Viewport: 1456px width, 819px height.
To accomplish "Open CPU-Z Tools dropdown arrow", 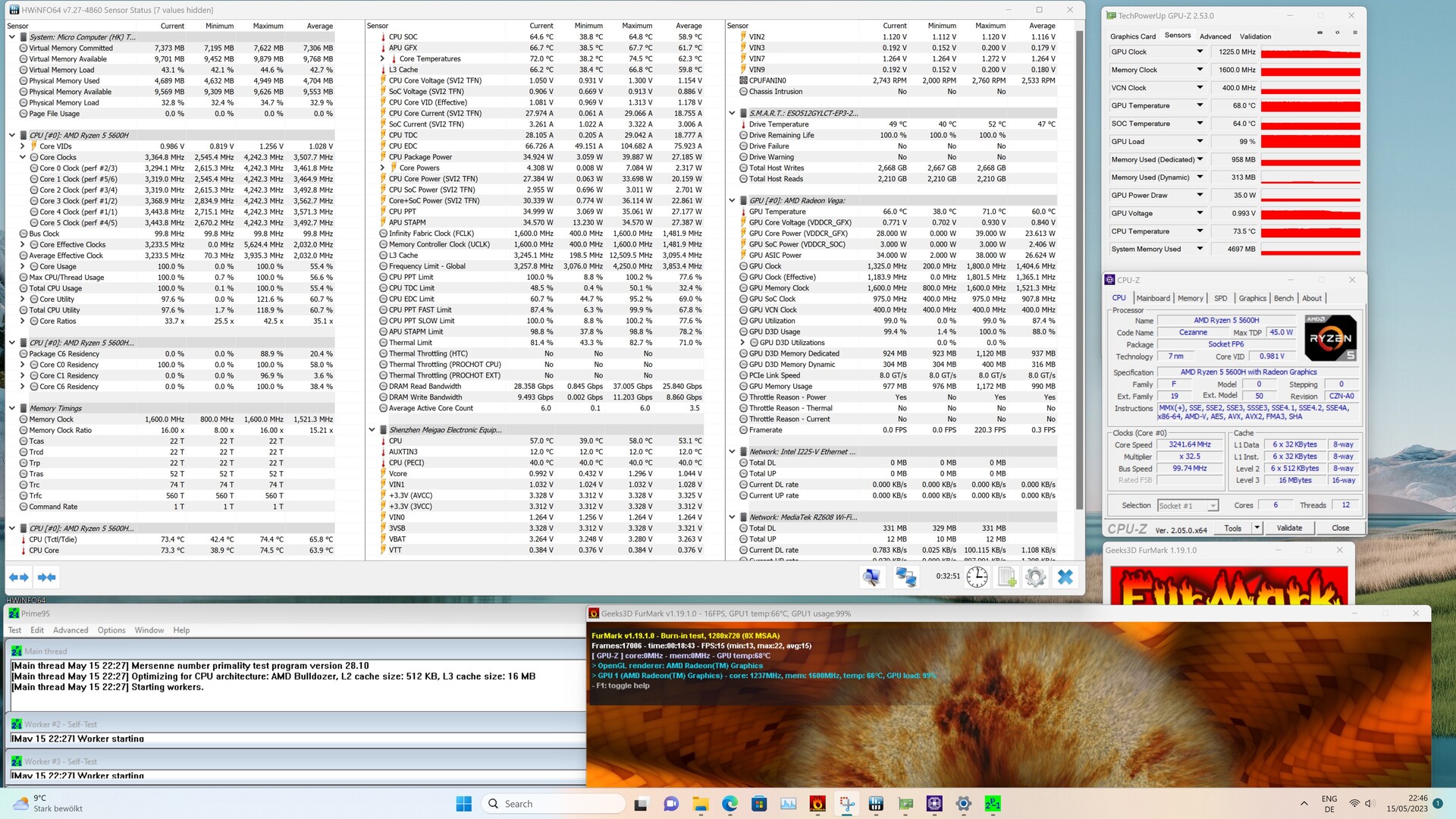I will coord(1257,528).
